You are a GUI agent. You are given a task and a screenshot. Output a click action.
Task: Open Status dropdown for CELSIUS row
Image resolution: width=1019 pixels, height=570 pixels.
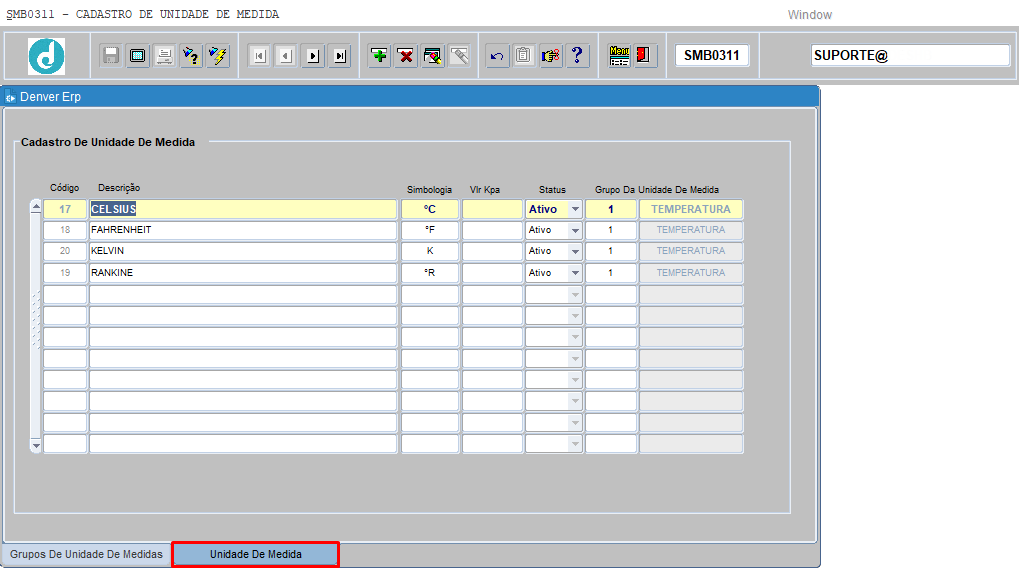pos(575,210)
